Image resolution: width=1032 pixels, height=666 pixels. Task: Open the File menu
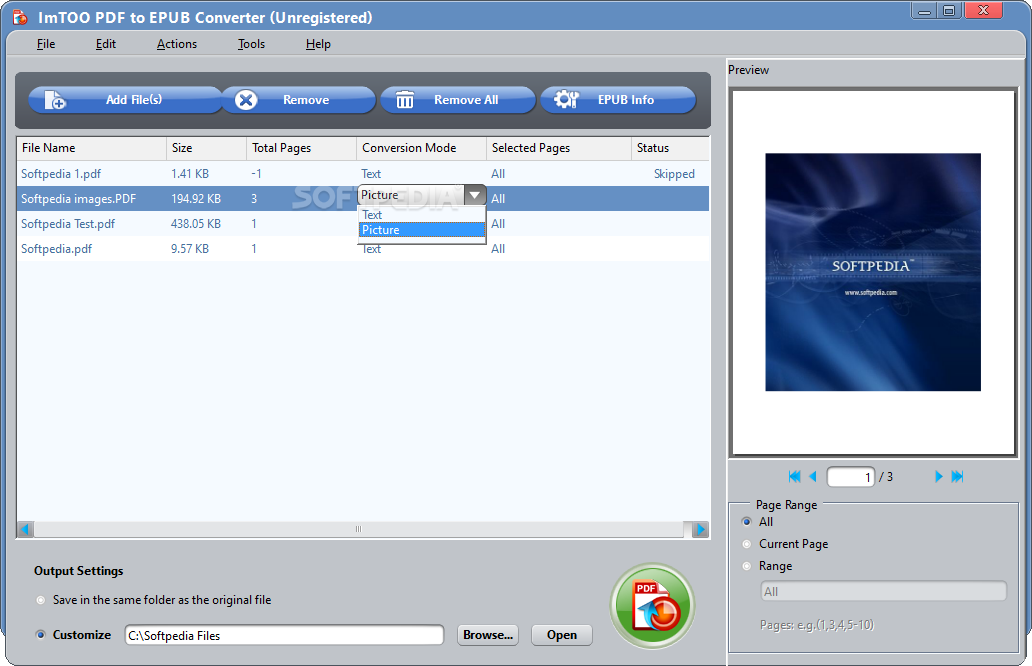(x=45, y=44)
